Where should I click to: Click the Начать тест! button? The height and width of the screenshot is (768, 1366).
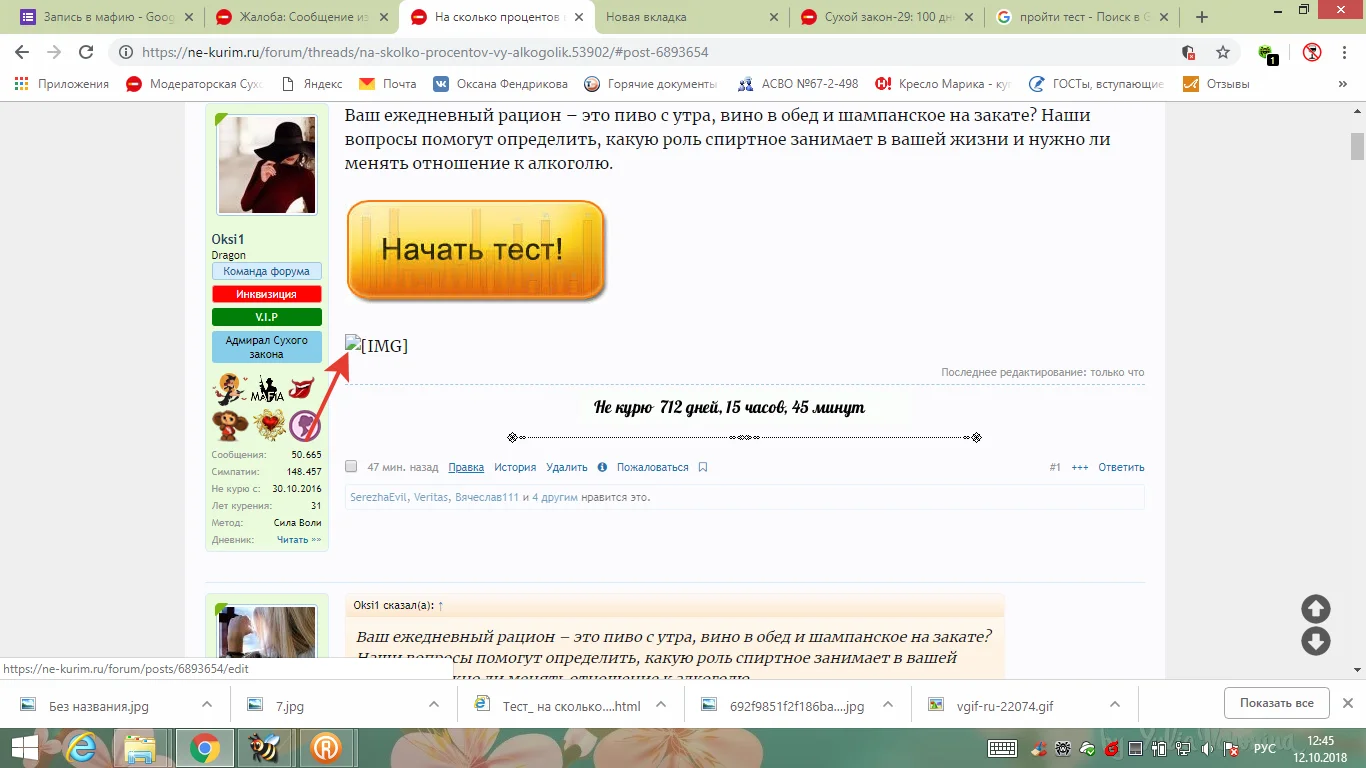tap(476, 250)
